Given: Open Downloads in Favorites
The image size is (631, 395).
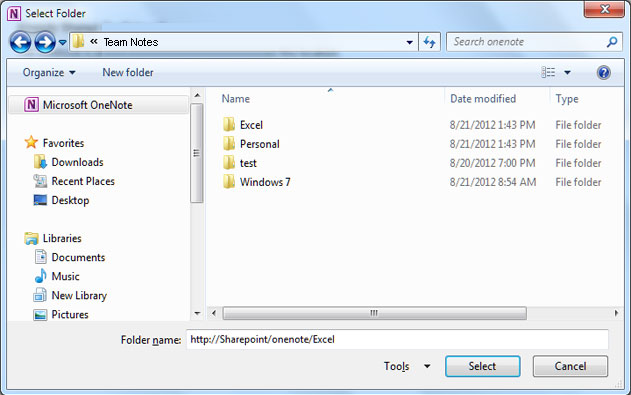Looking at the screenshot, I should point(77,162).
